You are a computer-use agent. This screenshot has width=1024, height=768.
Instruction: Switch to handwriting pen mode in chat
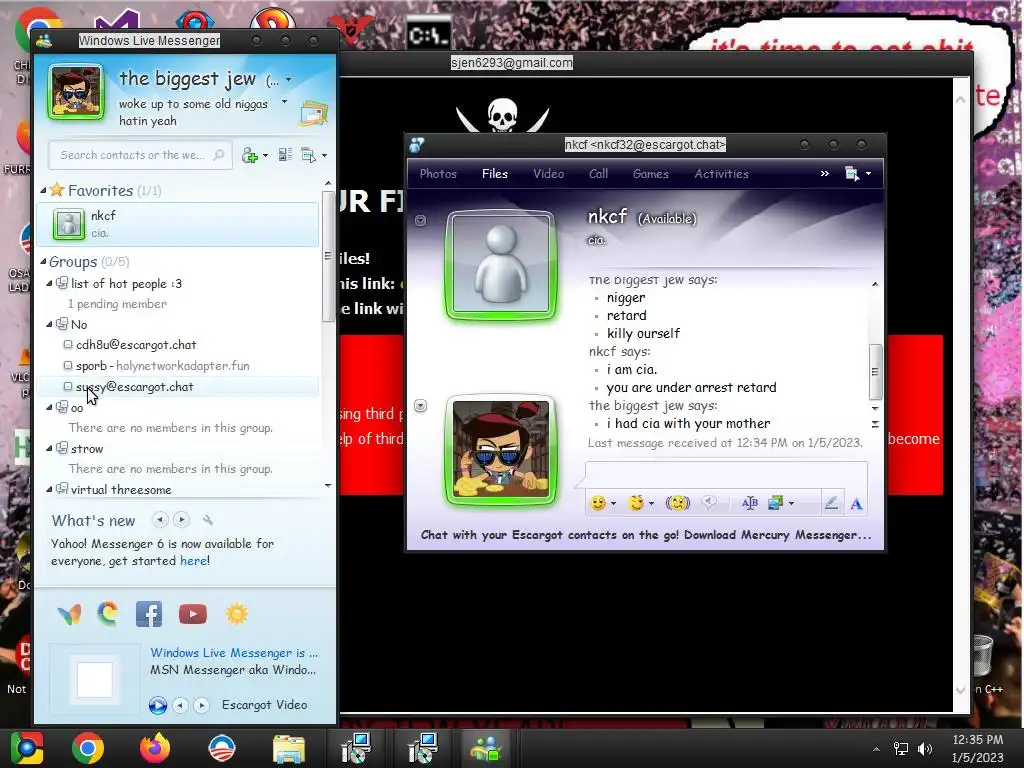[x=831, y=503]
